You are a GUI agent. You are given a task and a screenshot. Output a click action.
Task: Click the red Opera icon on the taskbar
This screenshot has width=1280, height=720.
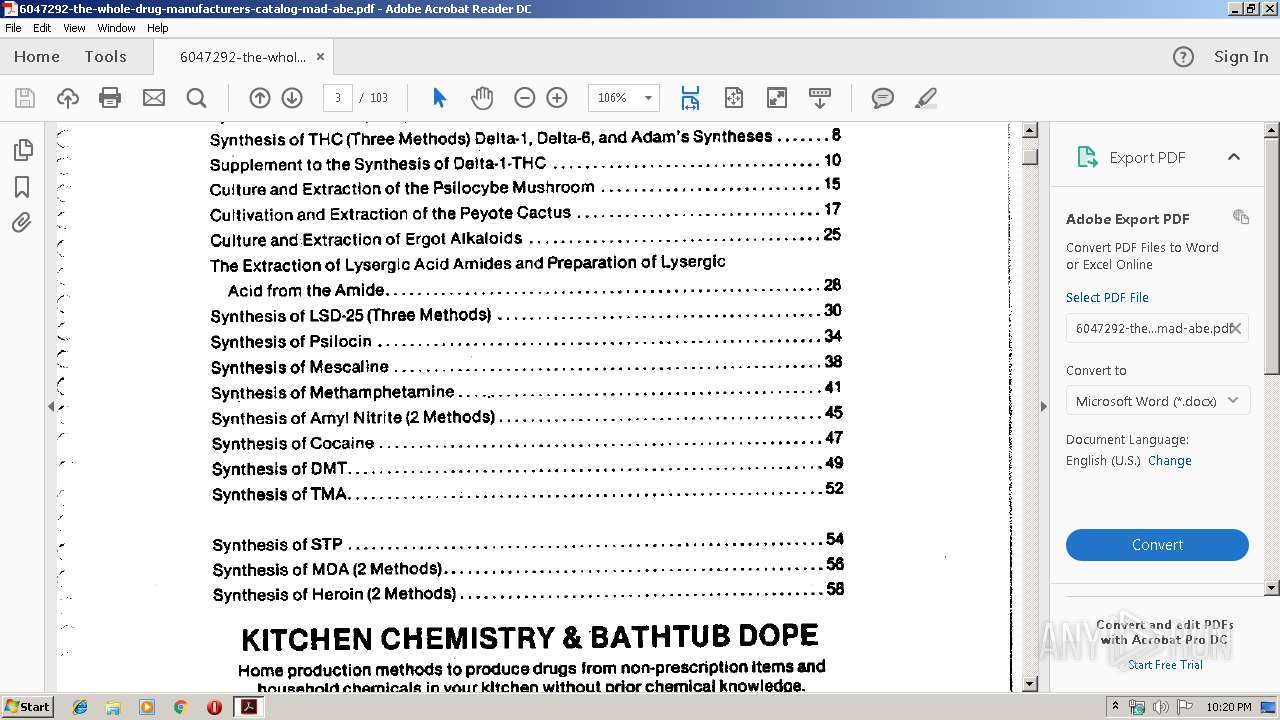[x=214, y=707]
